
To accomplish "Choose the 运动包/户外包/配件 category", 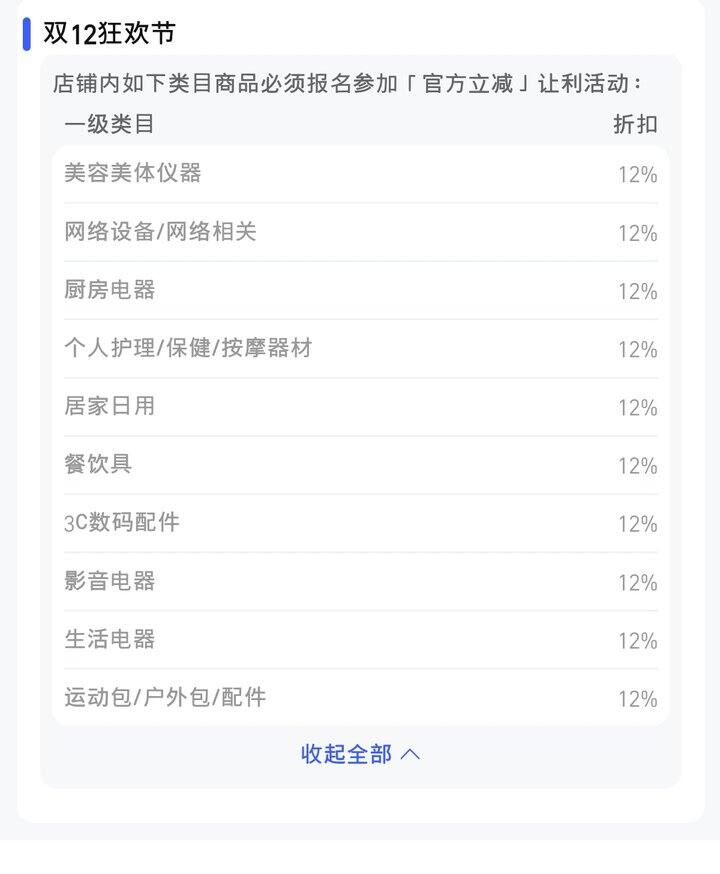I will 165,697.
